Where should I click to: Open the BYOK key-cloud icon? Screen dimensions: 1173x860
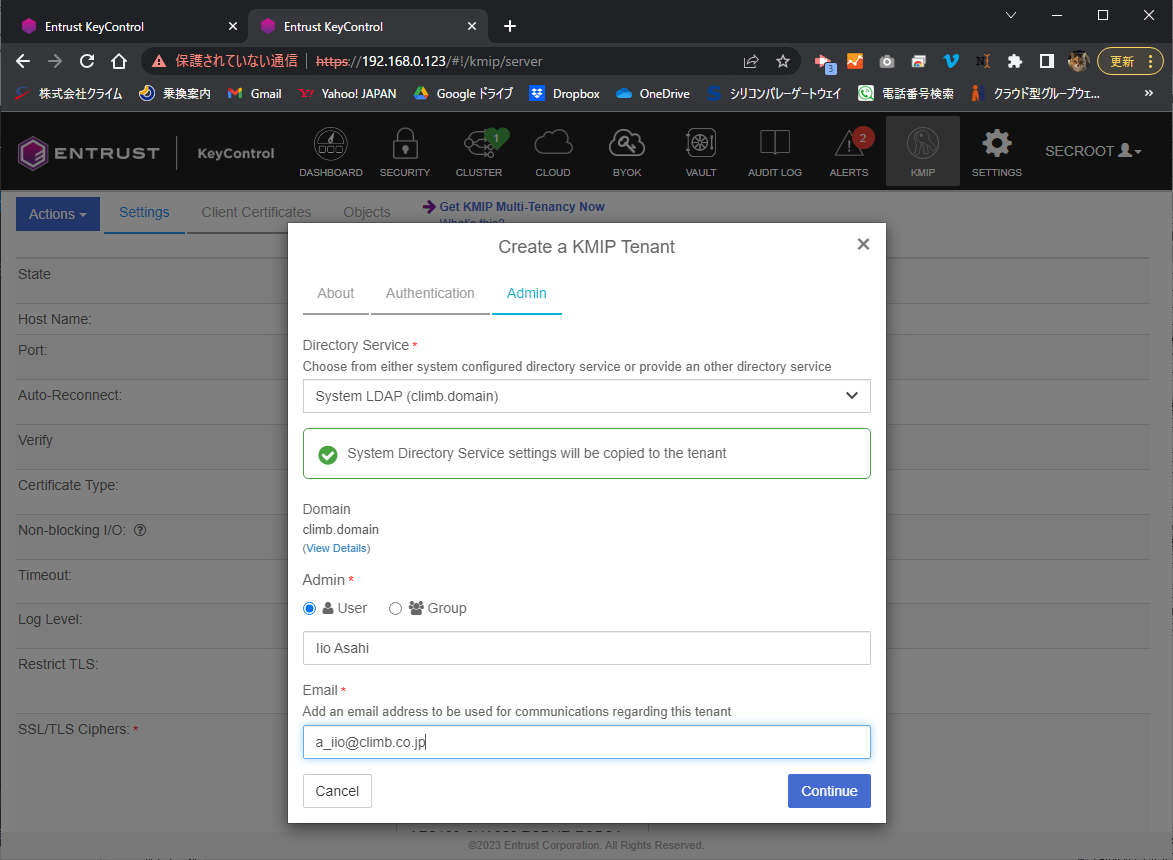(627, 144)
